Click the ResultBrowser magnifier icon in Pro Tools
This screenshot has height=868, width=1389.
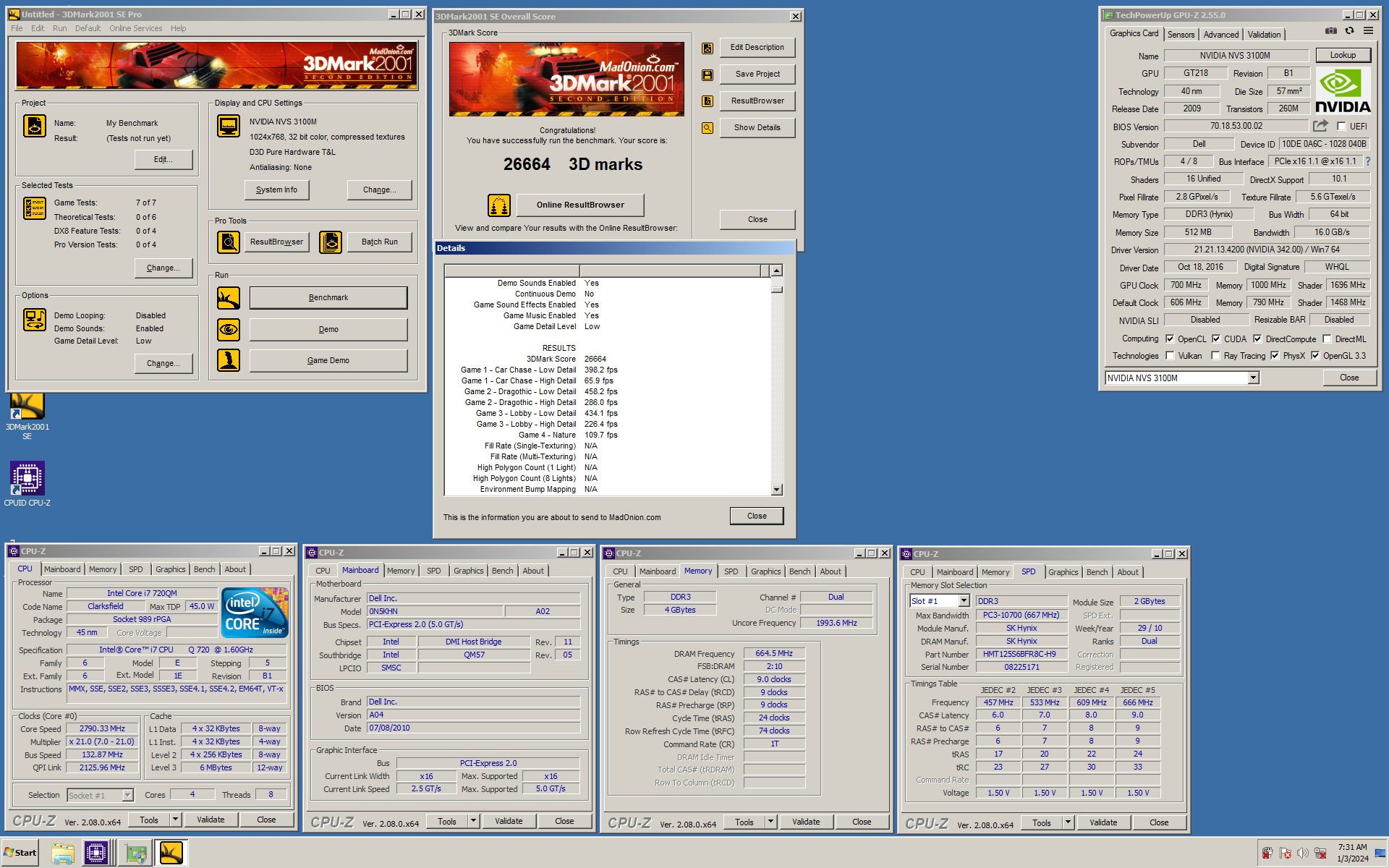tap(229, 242)
